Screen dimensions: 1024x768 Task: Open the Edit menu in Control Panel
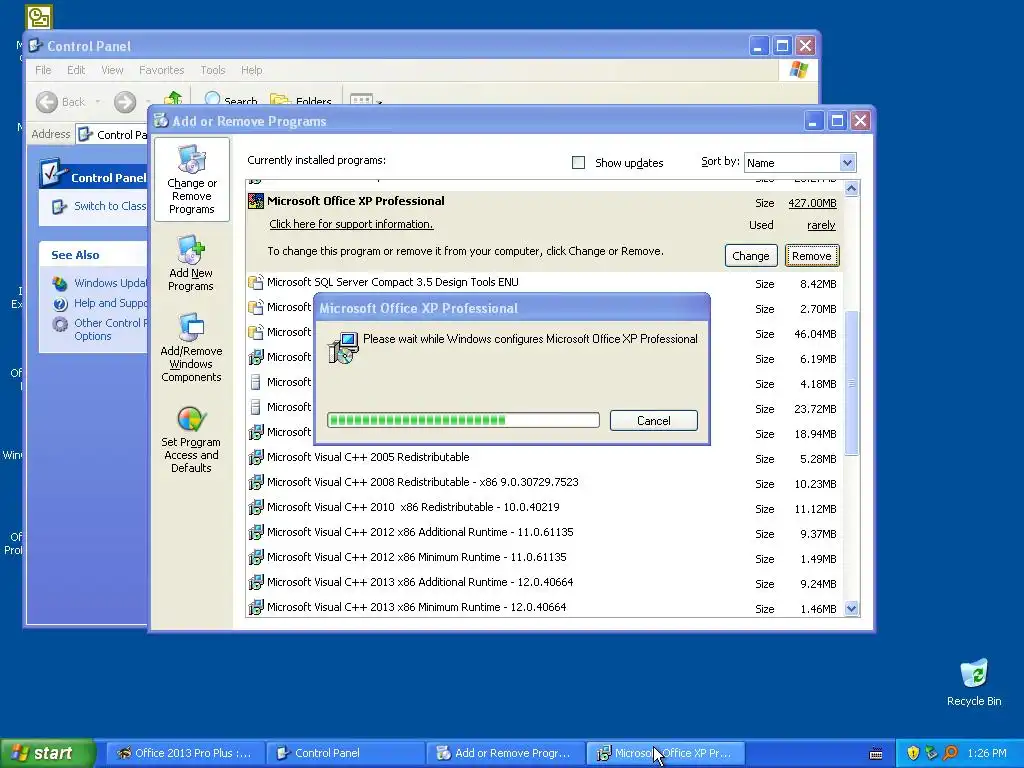pos(76,70)
